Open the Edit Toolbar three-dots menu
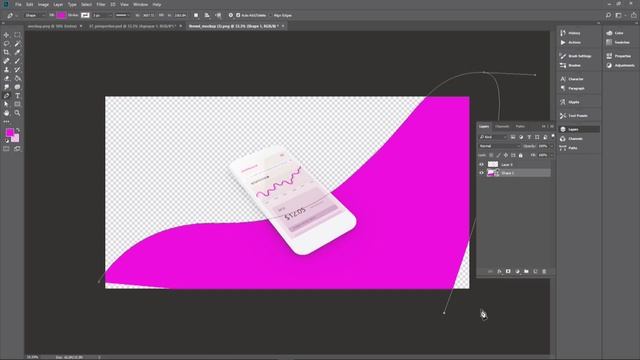 click(x=7, y=122)
